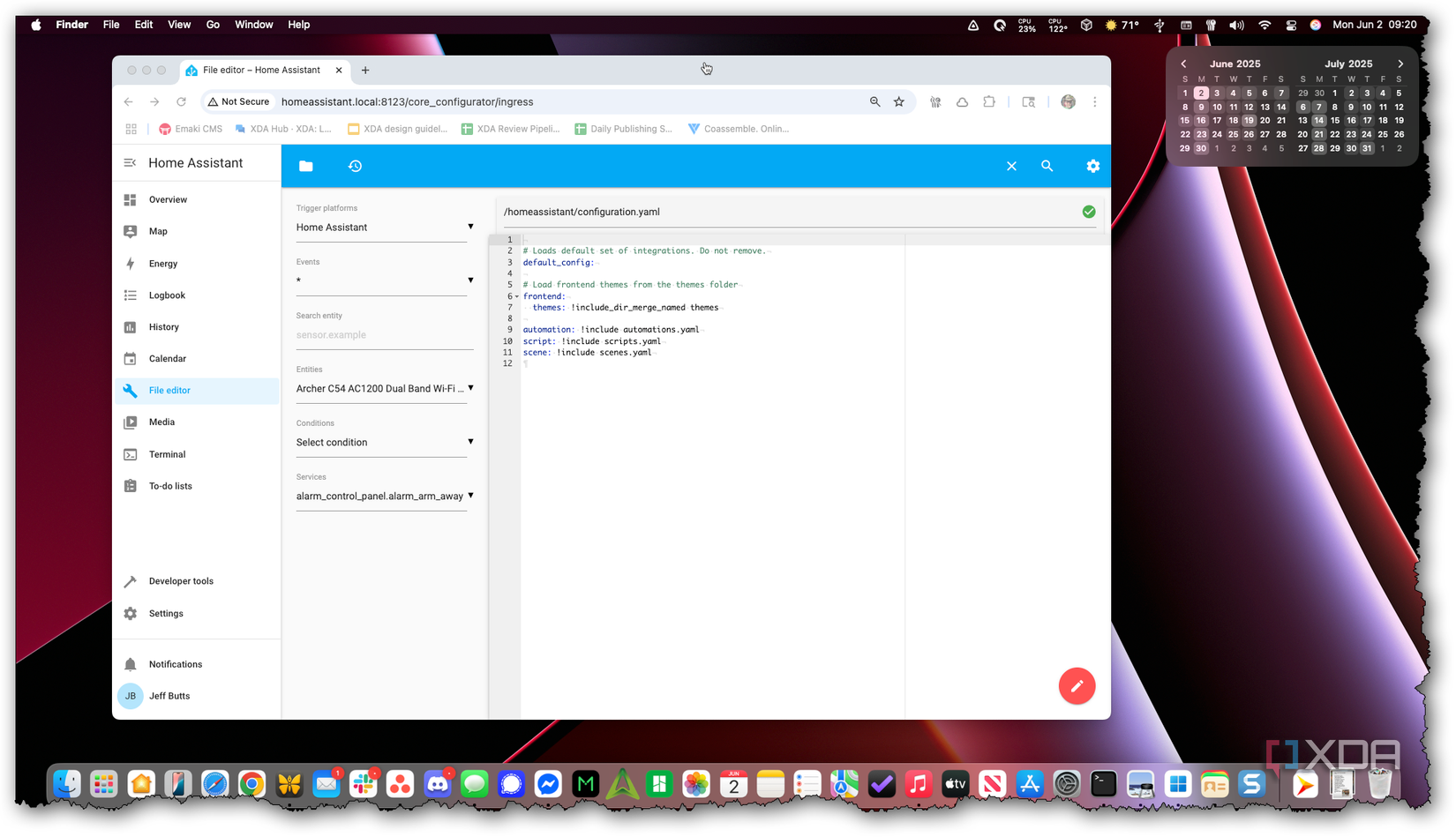This screenshot has height=837, width=1456.
Task: Open the XDA Hub bookmark
Action: pos(283,129)
